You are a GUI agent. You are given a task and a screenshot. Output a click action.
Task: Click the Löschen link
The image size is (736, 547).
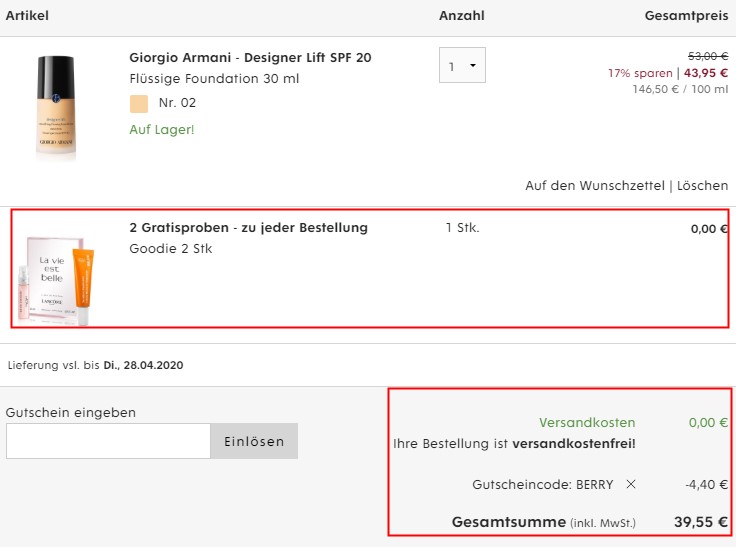click(702, 185)
